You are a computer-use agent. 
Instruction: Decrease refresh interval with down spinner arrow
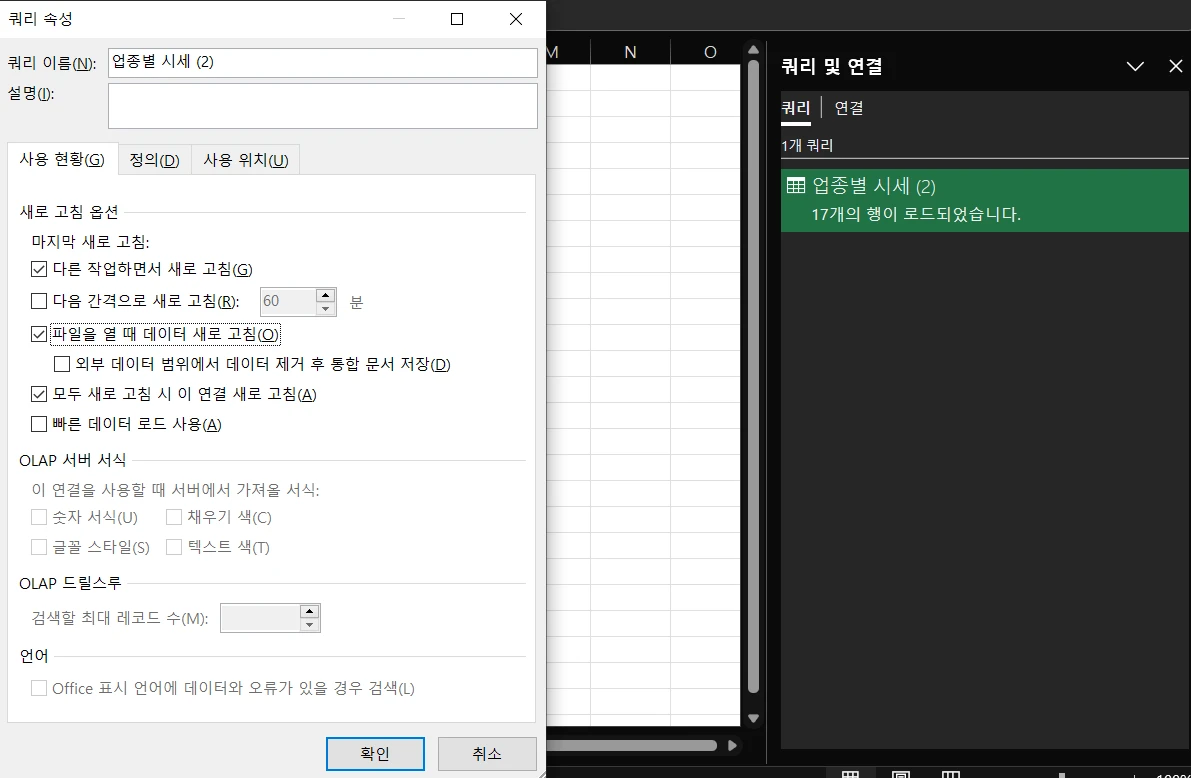tap(326, 306)
